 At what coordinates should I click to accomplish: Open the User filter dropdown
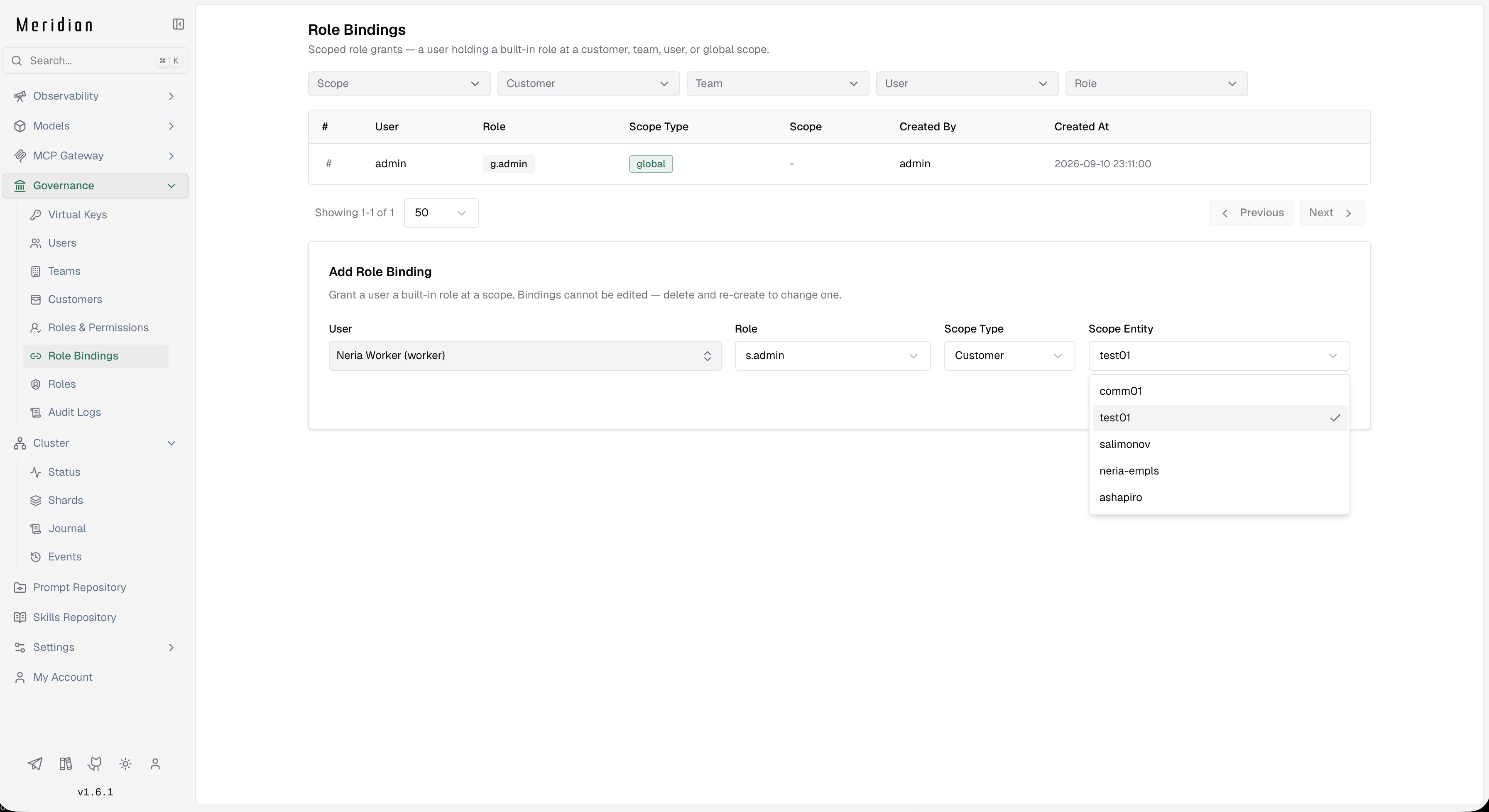pos(967,84)
